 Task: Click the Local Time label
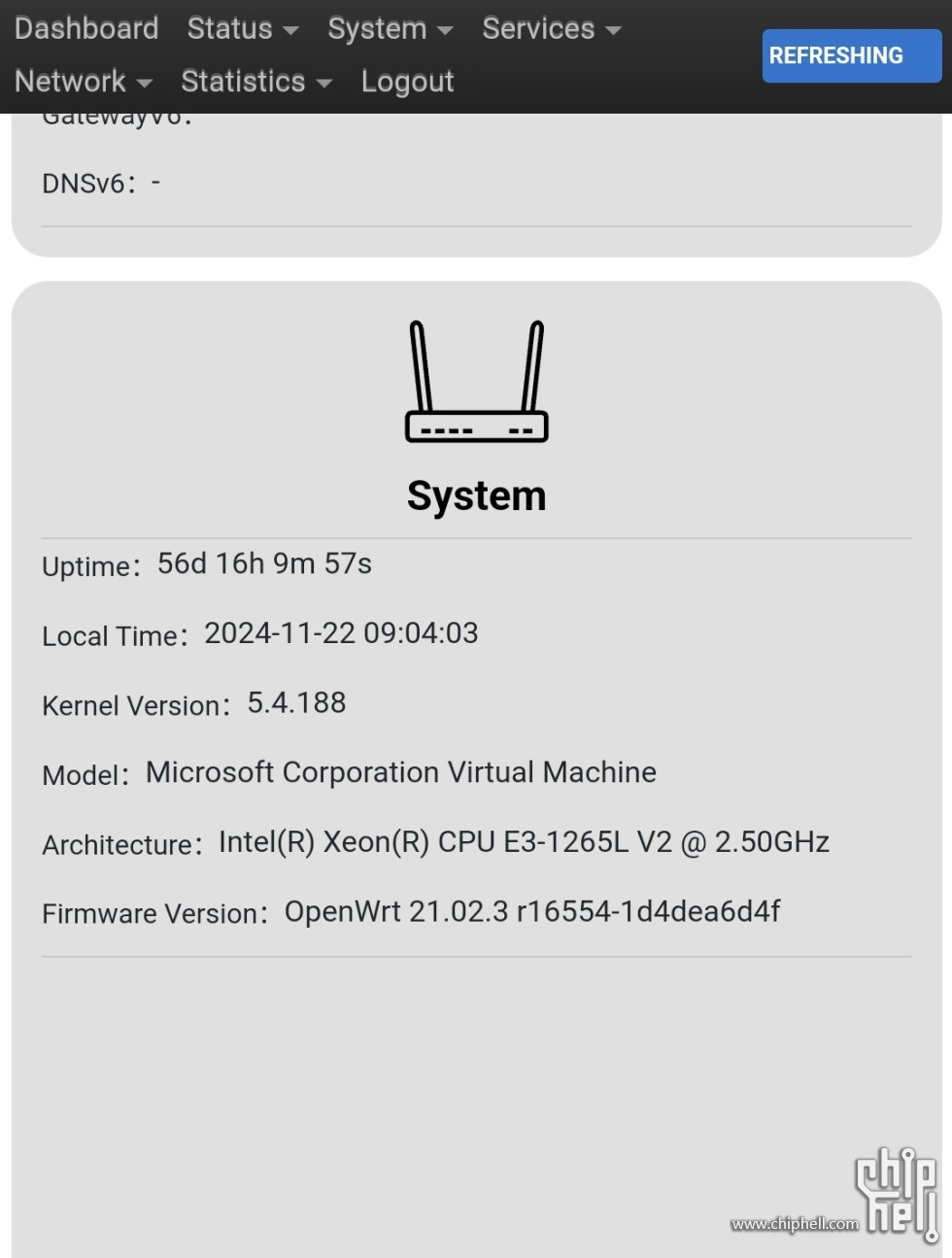(x=115, y=636)
